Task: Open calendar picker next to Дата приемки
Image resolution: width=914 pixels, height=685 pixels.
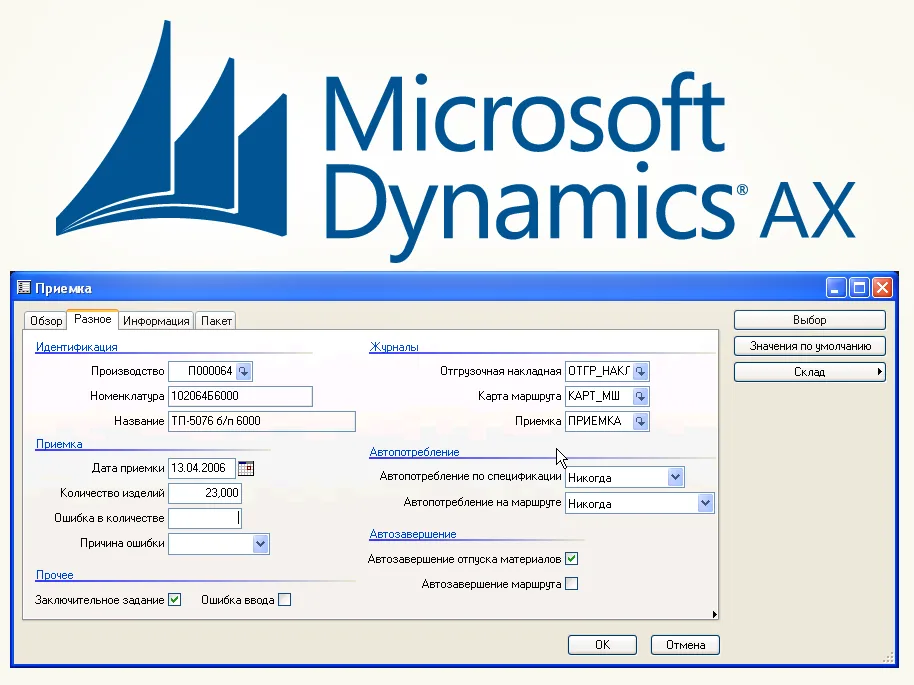Action: pyautogui.click(x=246, y=467)
